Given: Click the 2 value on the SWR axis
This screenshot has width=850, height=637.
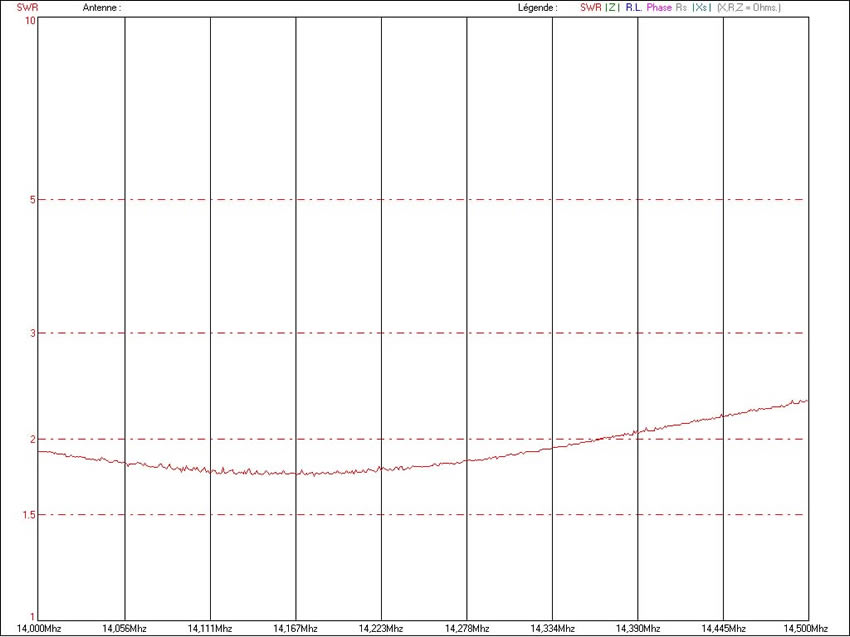Looking at the screenshot, I should (33, 439).
